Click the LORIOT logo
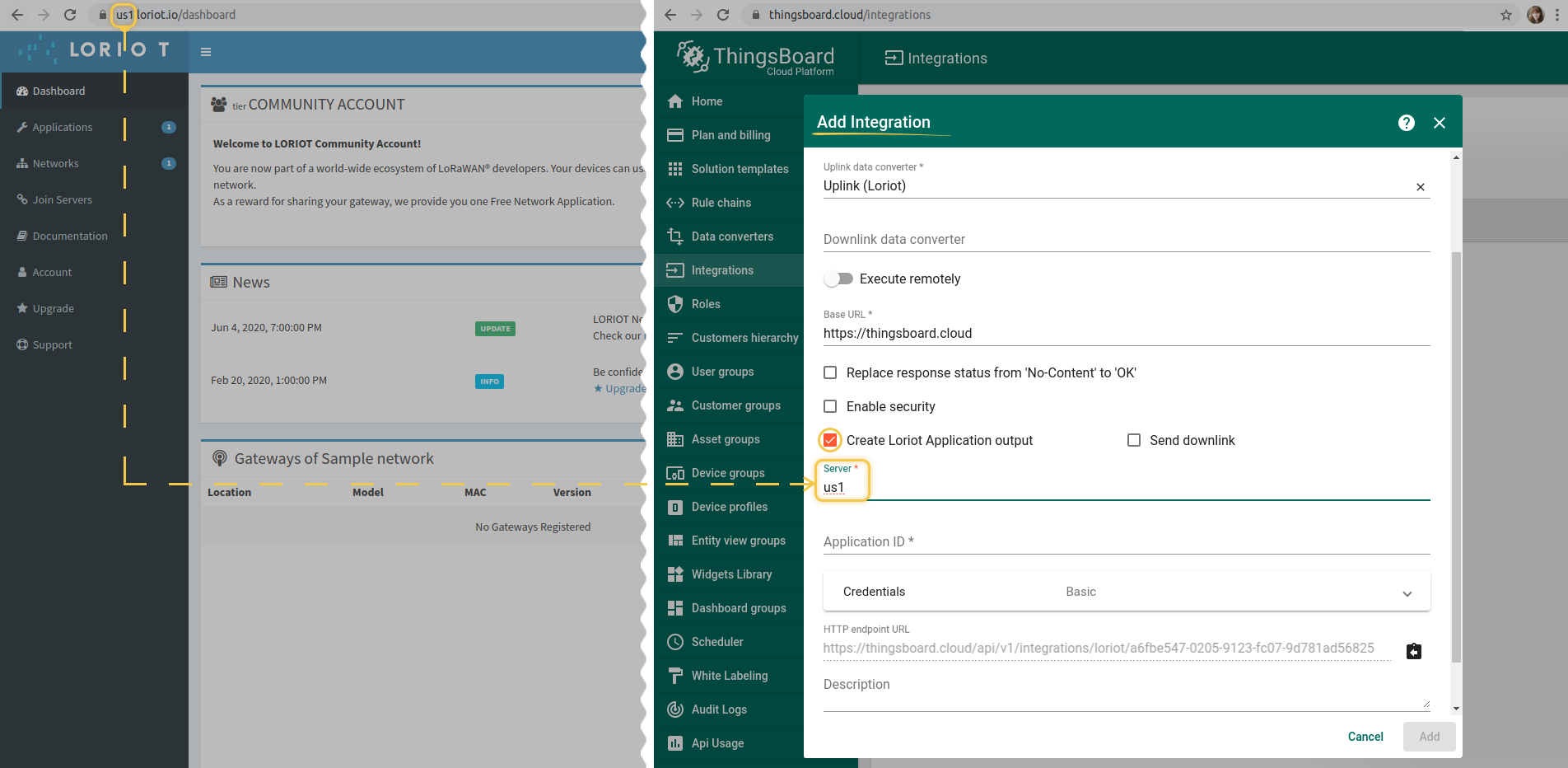This screenshot has height=768, width=1568. click(95, 49)
